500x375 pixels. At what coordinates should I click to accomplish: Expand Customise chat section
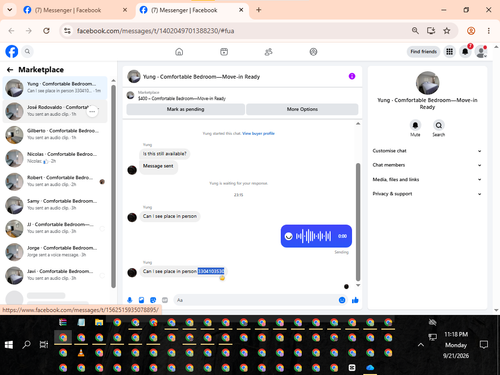point(427,151)
